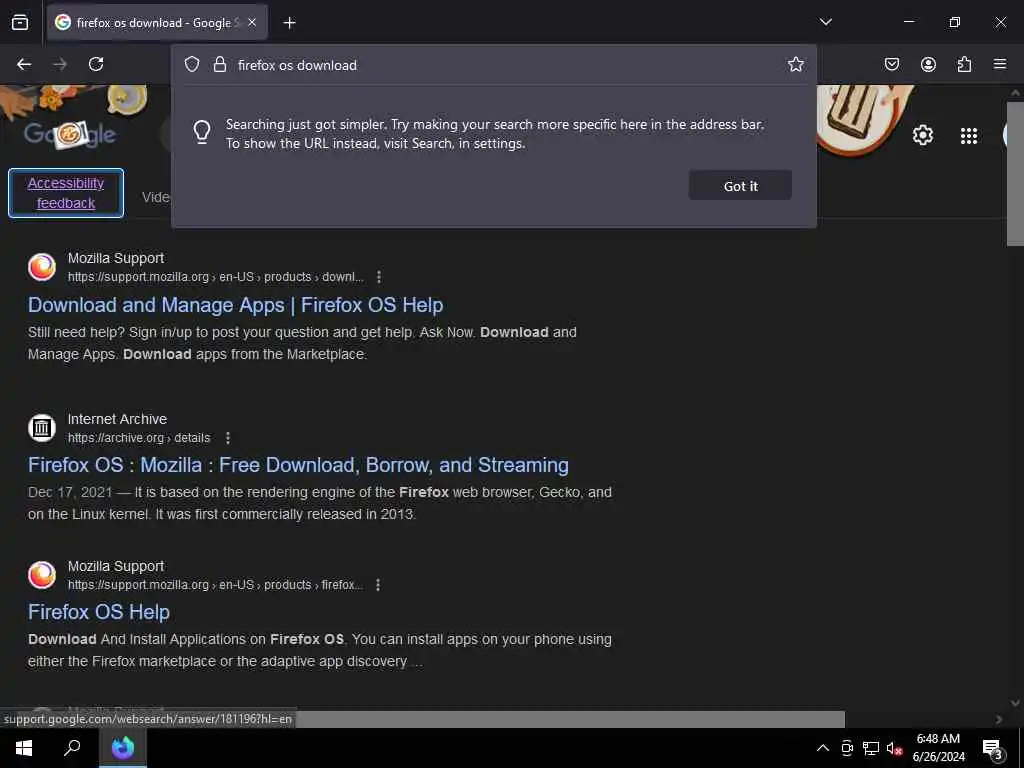Open the Extensions puzzle icon
1024x768 pixels.
tap(964, 64)
